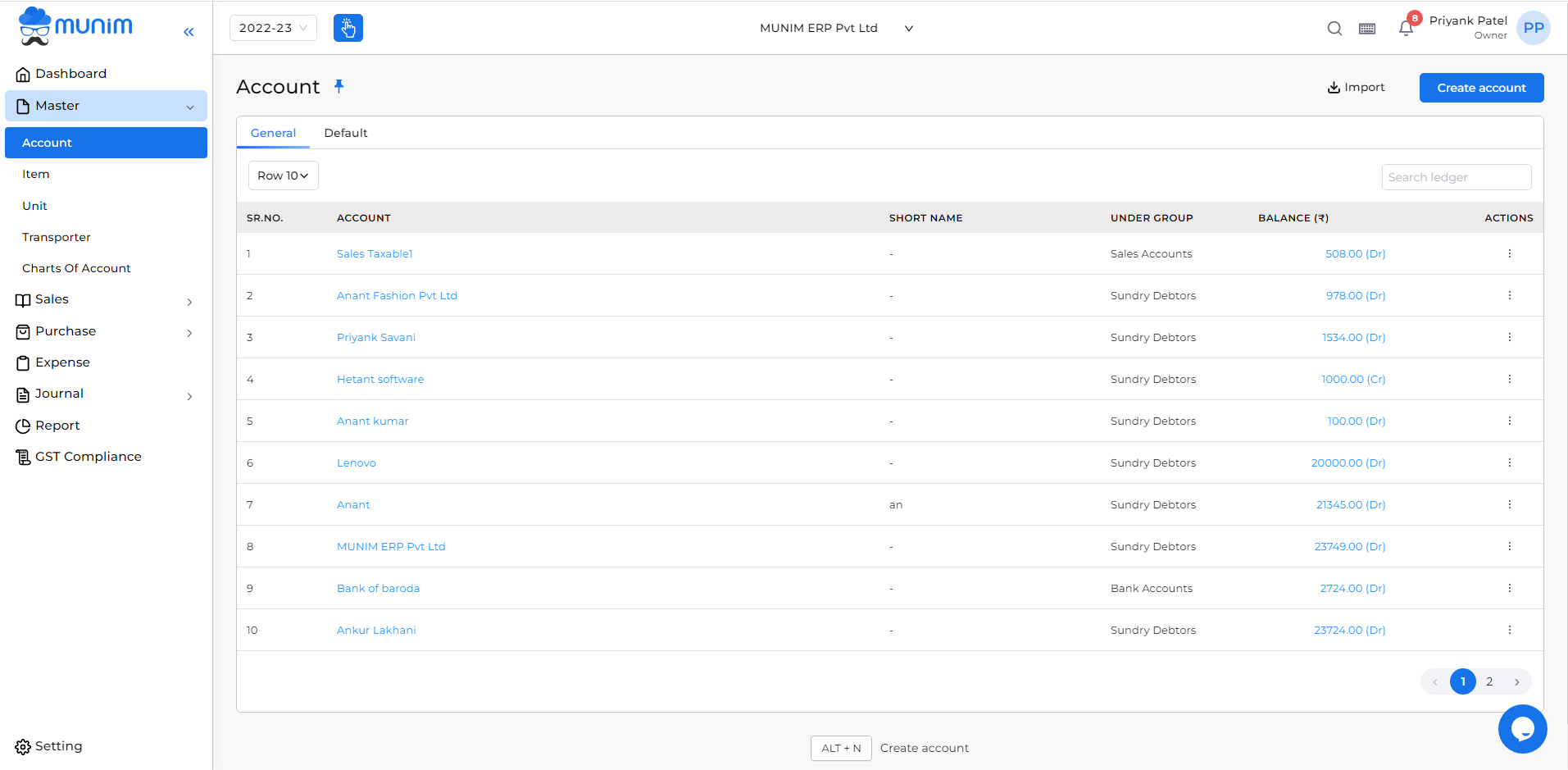This screenshot has height=770, width=1568.
Task: Open the keyboard shortcuts icon
Action: coord(1367,29)
